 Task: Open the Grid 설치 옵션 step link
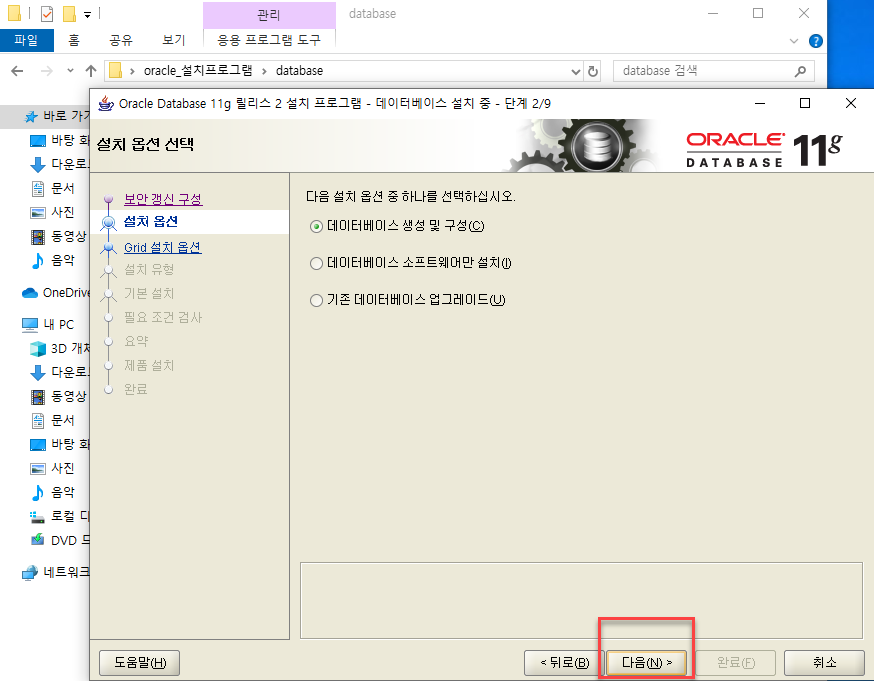(x=163, y=247)
